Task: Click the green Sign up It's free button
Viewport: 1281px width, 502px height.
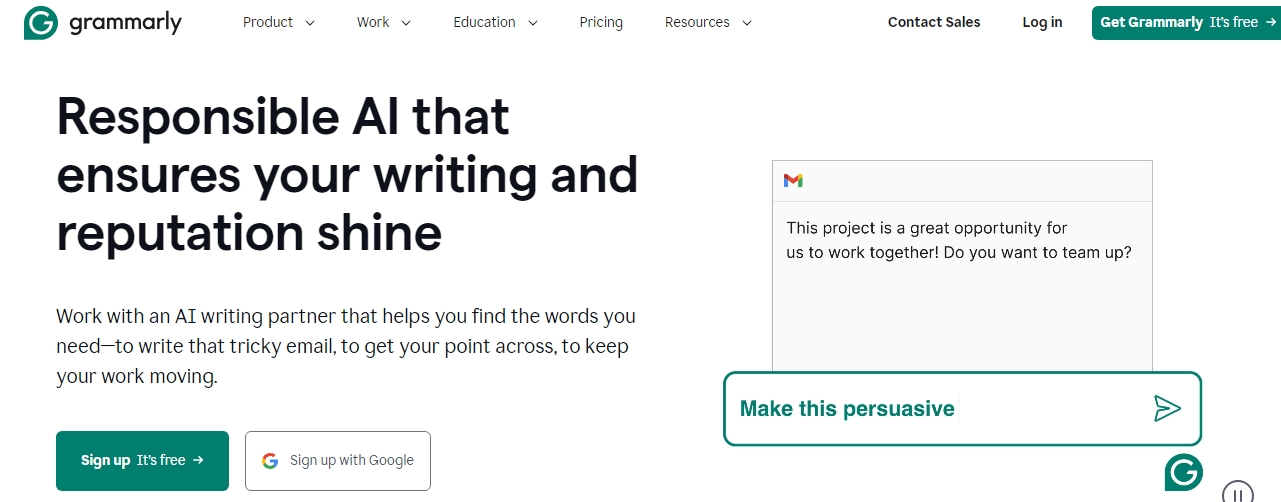Action: [142, 461]
